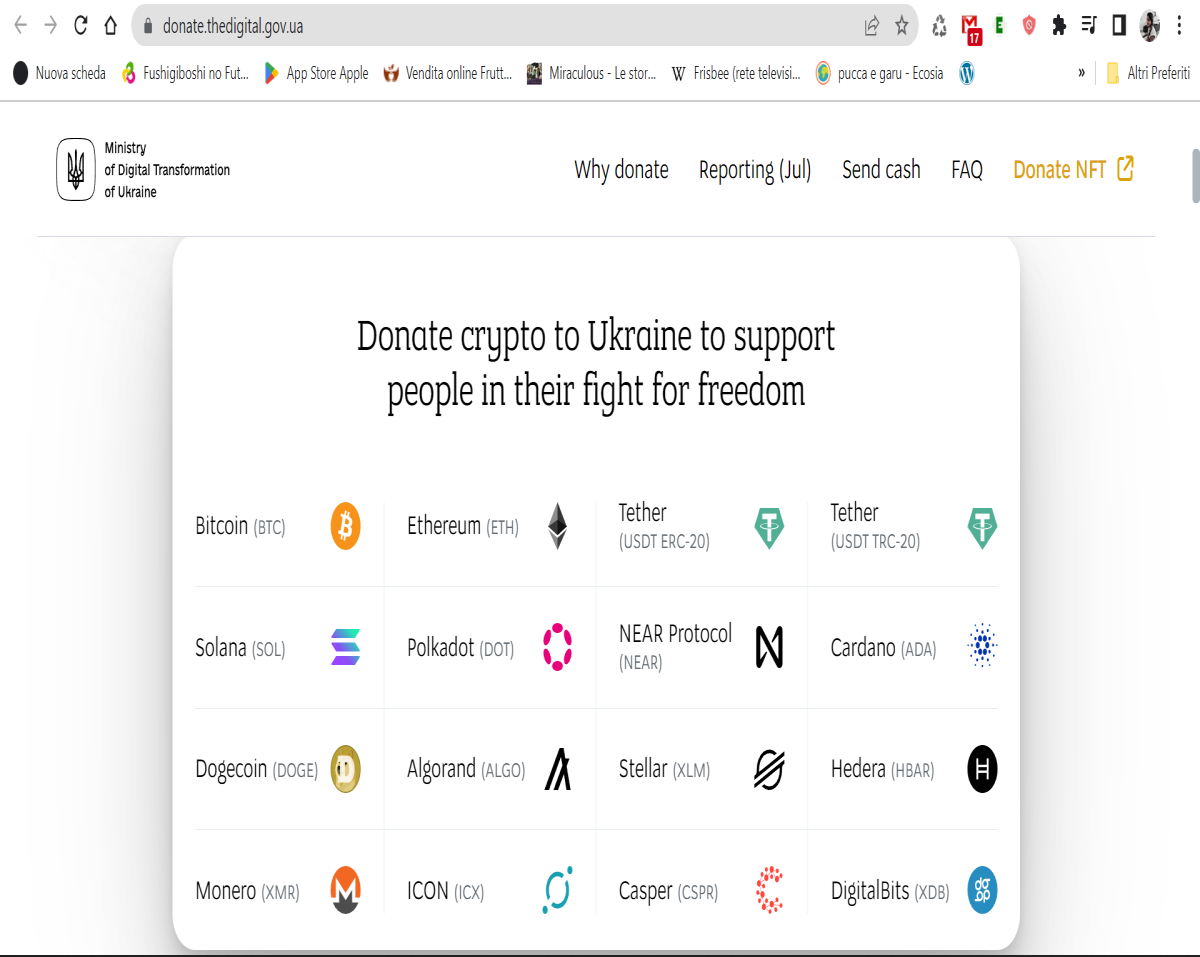Select the Hedera black H icon
The height and width of the screenshot is (957, 1200).
click(x=982, y=769)
